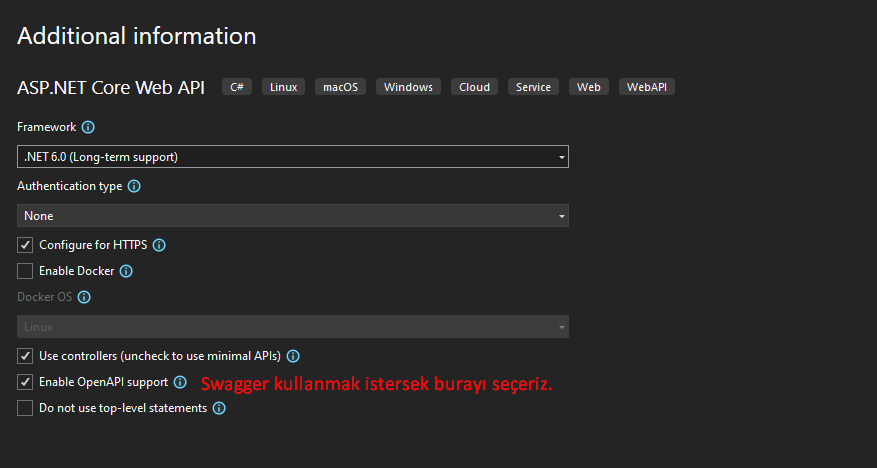Uncheck Enable OpenAPI support
The image size is (877, 468).
25,382
